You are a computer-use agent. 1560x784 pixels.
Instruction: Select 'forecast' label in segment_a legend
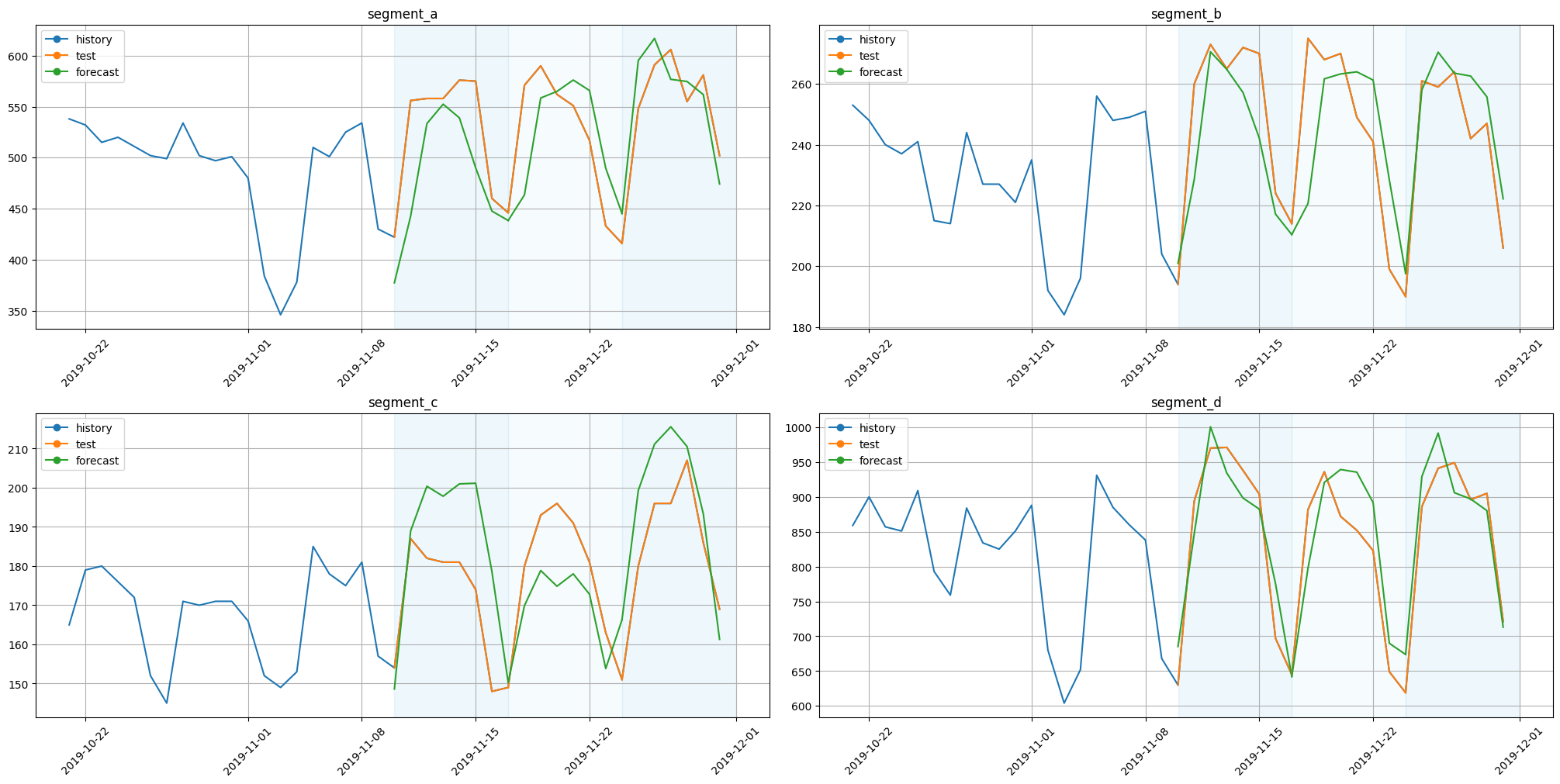[98, 72]
